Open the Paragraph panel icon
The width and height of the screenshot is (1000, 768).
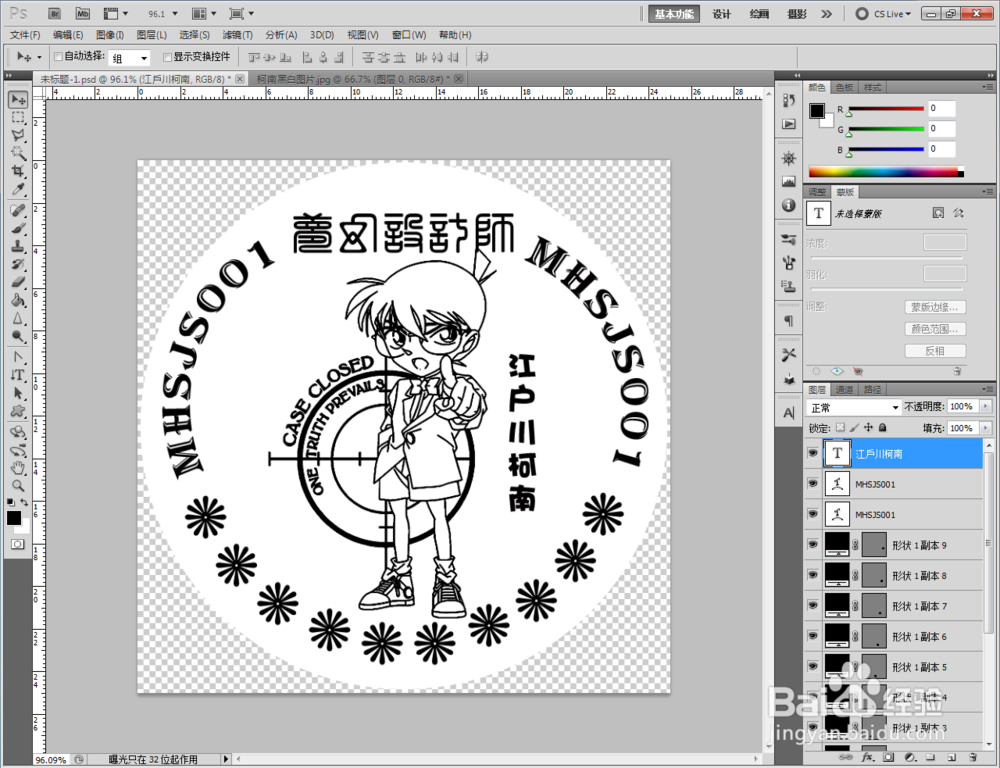789,321
